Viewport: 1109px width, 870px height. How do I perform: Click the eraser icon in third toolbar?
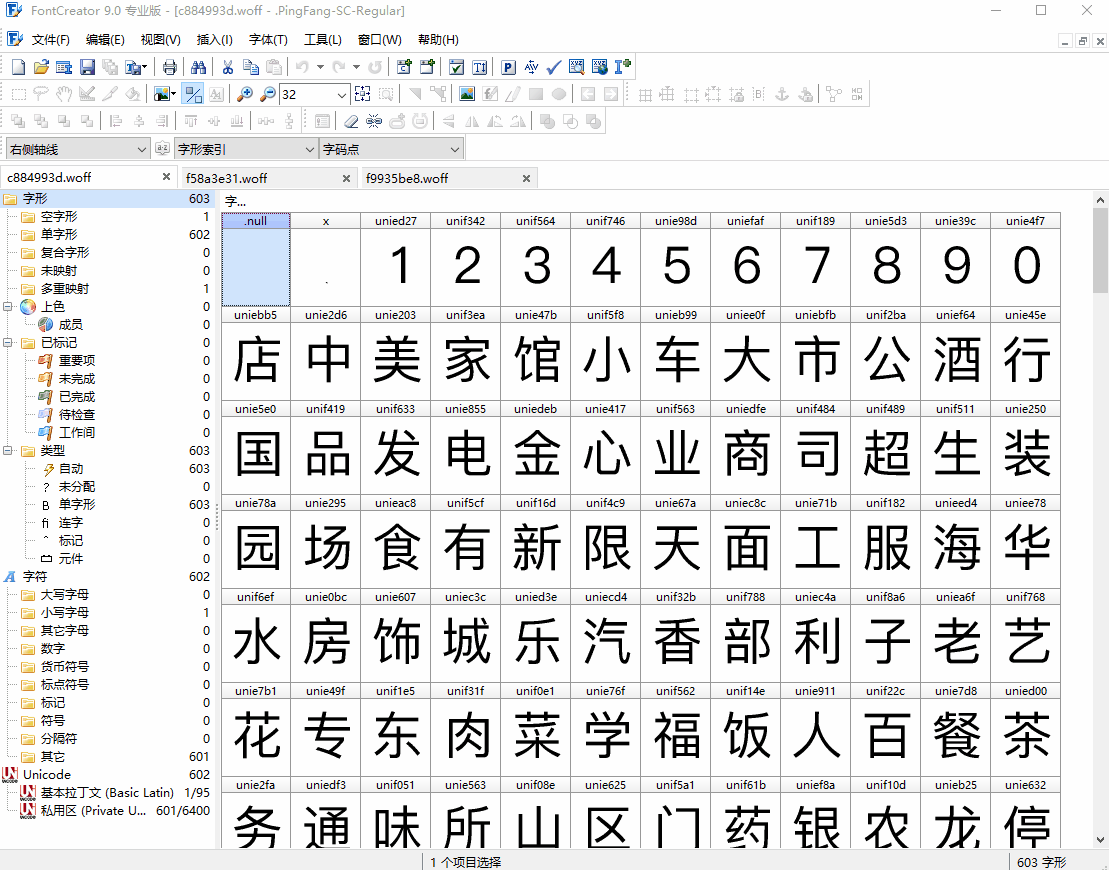point(351,122)
